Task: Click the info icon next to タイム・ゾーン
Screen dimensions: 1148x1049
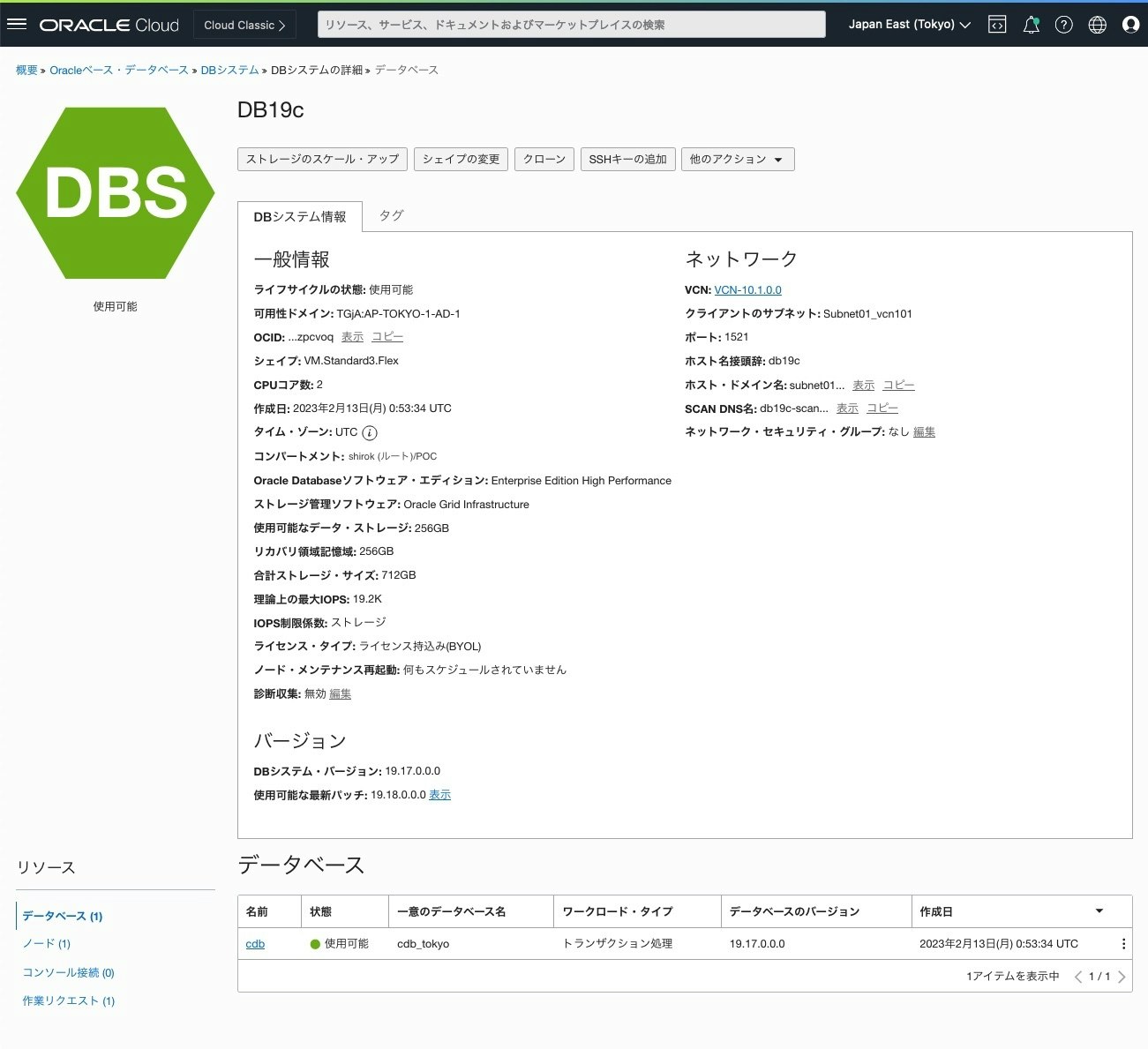Action: coord(370,432)
